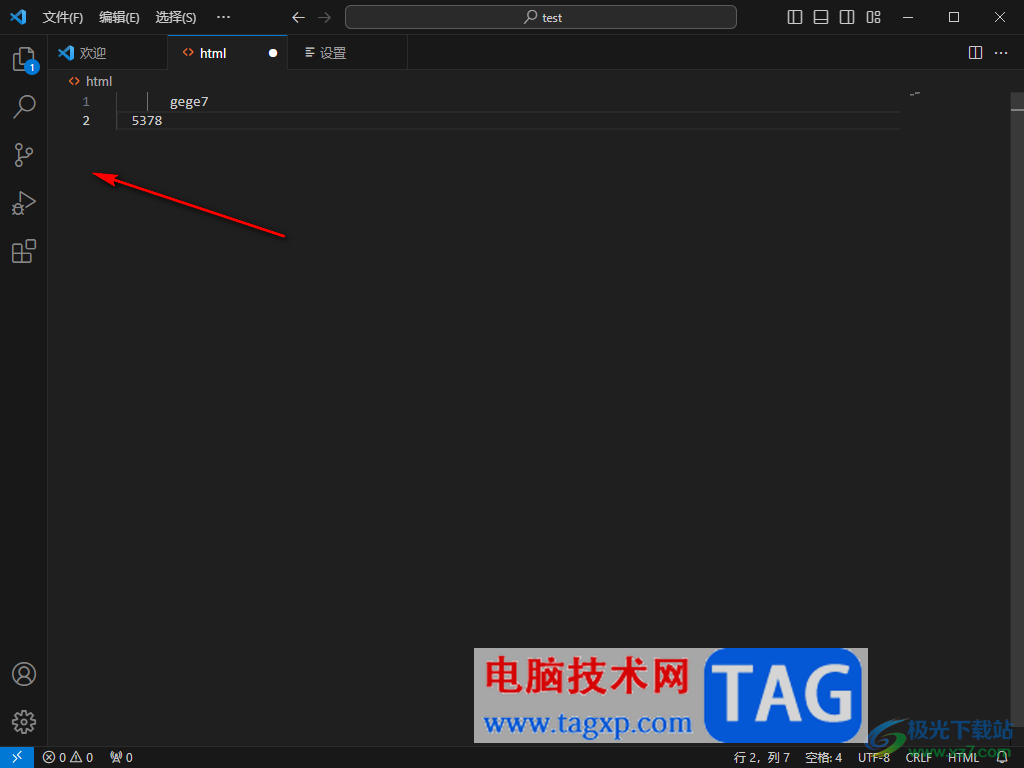Open the notifications bell icon
Image resolution: width=1024 pixels, height=768 pixels.
[x=1002, y=758]
